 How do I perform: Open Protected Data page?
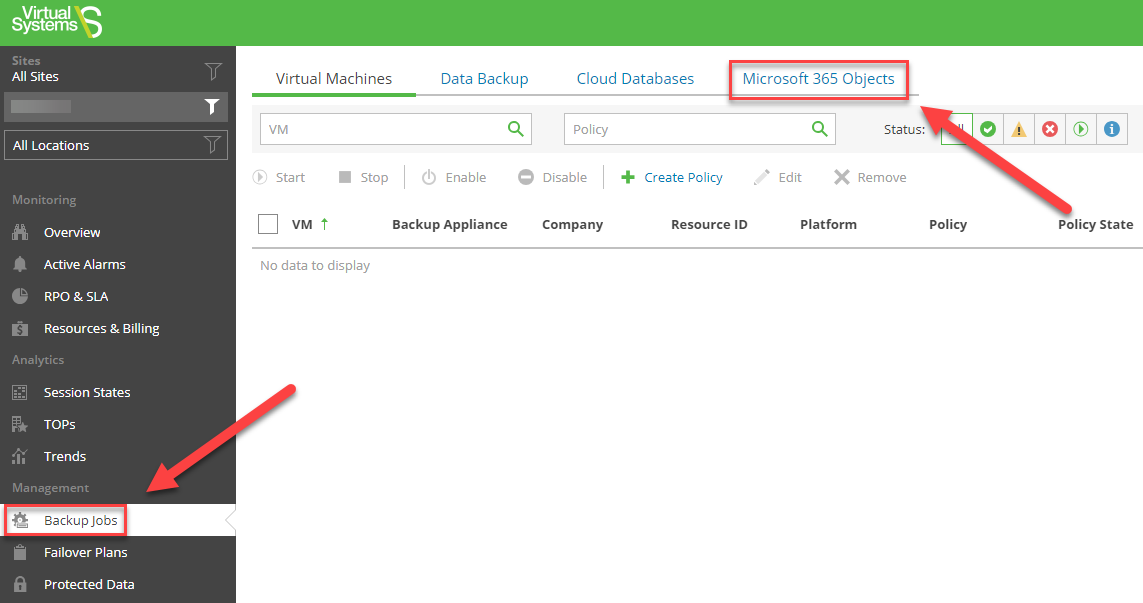pos(89,585)
